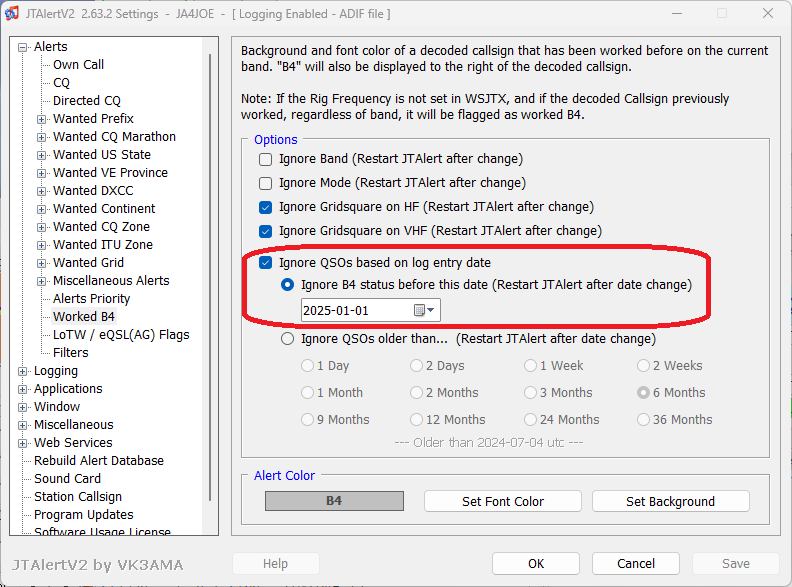Open the date picker calendar dropdown
792x587 pixels.
(424, 310)
